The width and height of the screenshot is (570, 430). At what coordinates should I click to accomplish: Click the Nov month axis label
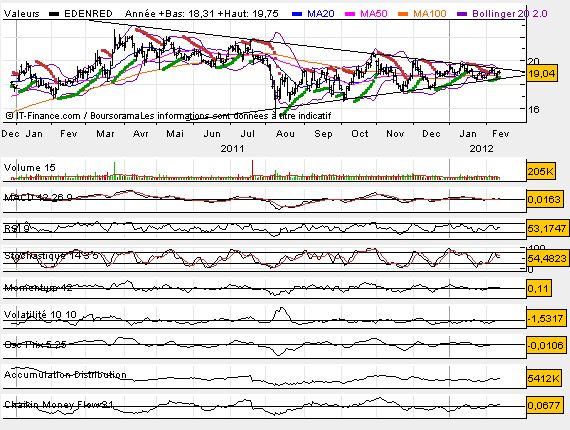pyautogui.click(x=395, y=134)
